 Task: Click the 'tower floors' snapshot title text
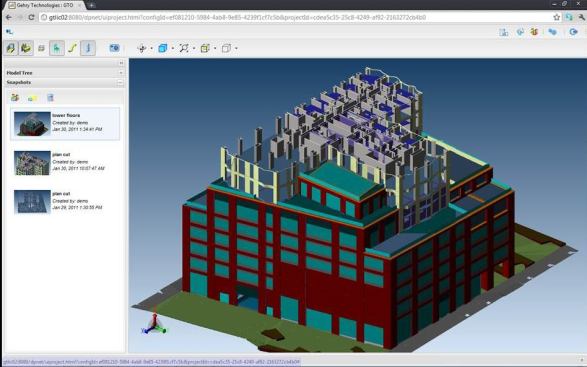point(66,115)
